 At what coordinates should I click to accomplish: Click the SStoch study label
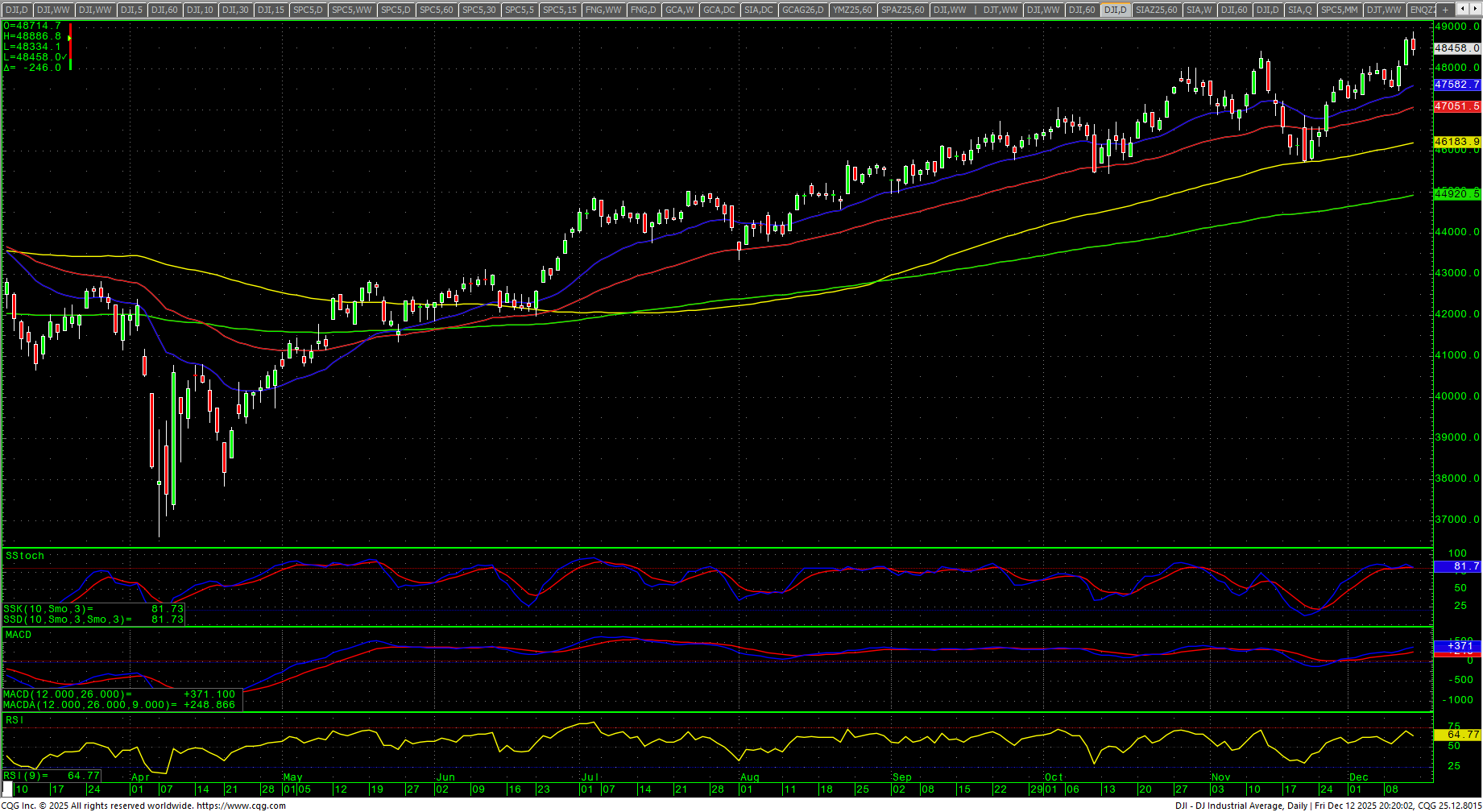(25, 556)
